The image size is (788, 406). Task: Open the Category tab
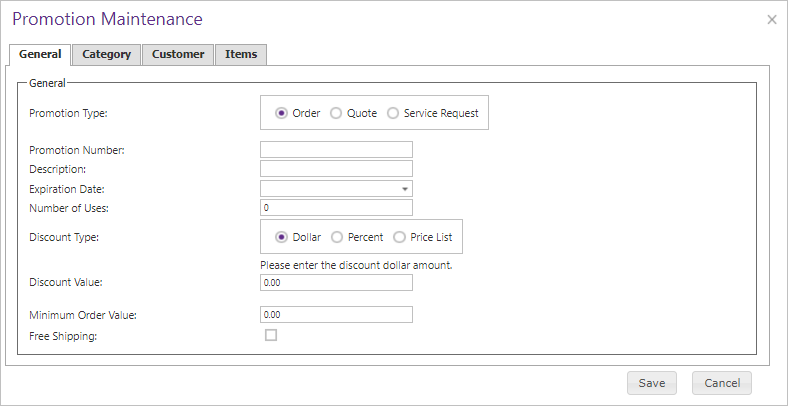(106, 55)
